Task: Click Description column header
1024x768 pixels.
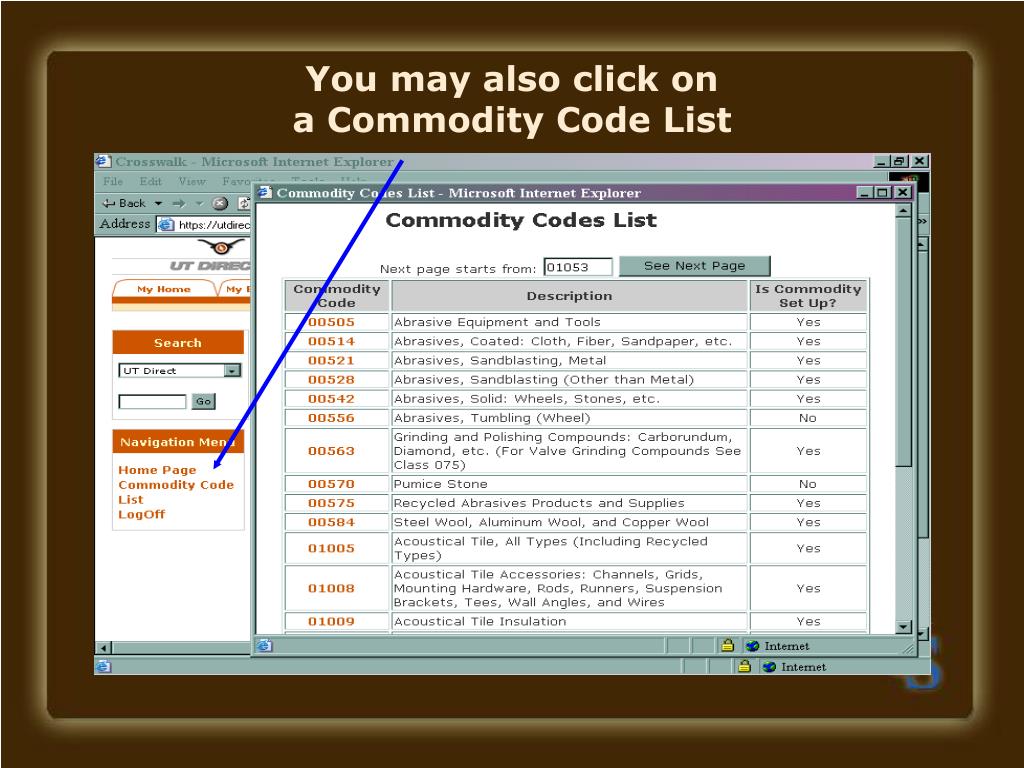Action: point(569,296)
